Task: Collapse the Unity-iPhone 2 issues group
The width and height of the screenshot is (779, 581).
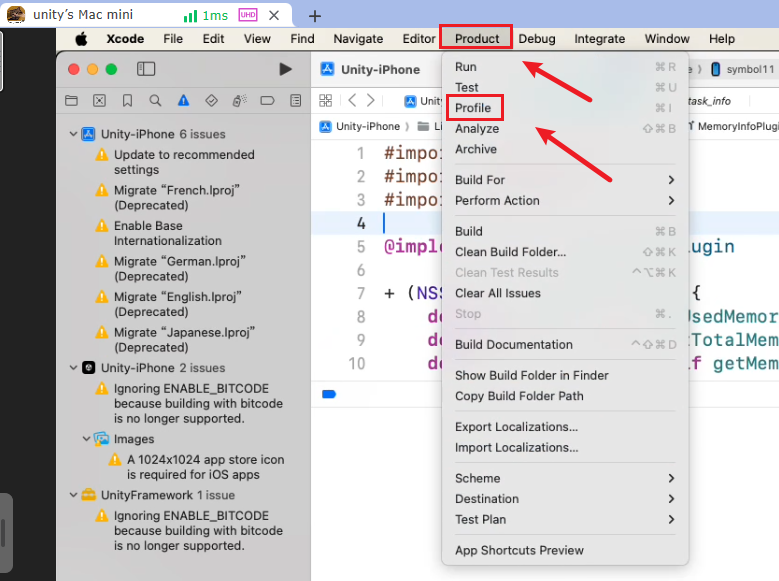Action: coord(73,367)
